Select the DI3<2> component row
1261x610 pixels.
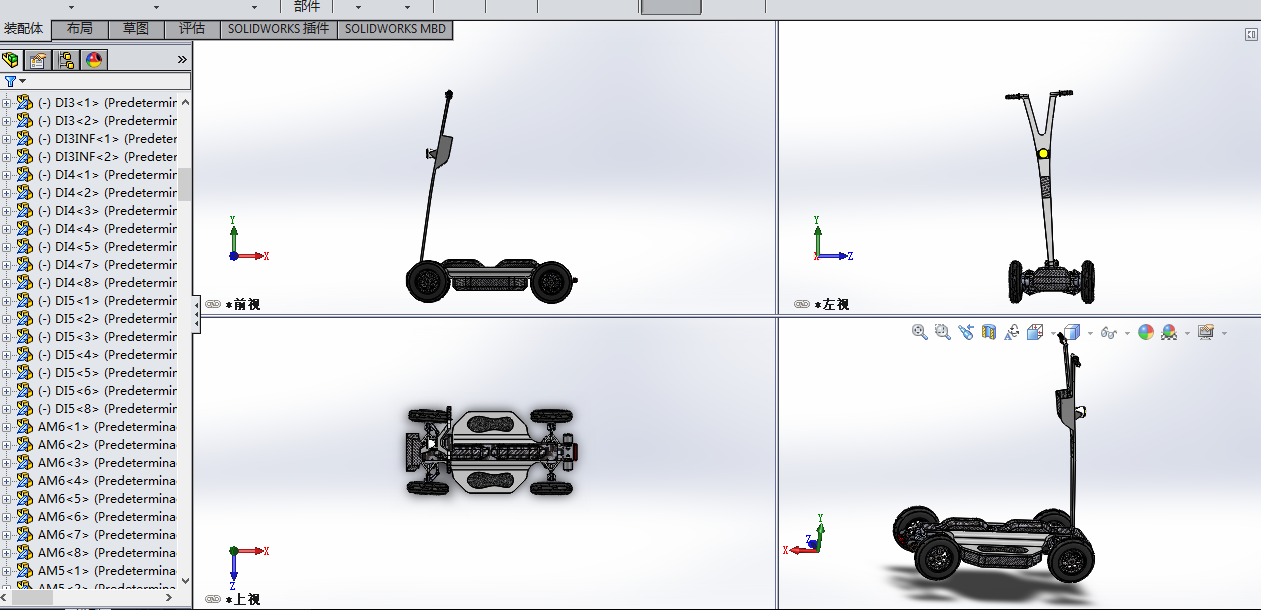95,120
